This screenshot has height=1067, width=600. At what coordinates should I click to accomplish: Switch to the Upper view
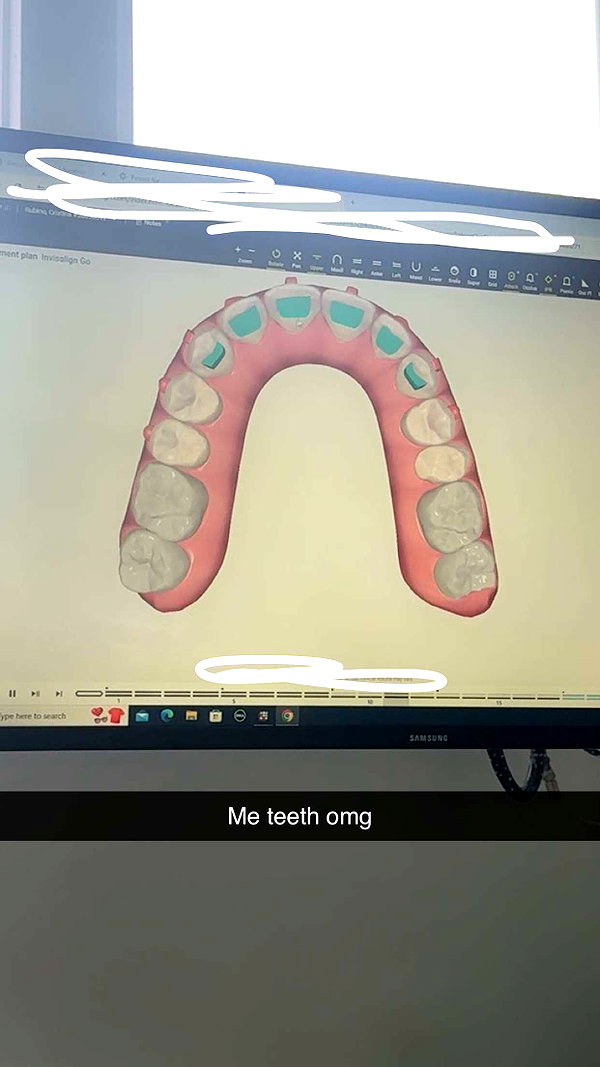pyautogui.click(x=317, y=260)
